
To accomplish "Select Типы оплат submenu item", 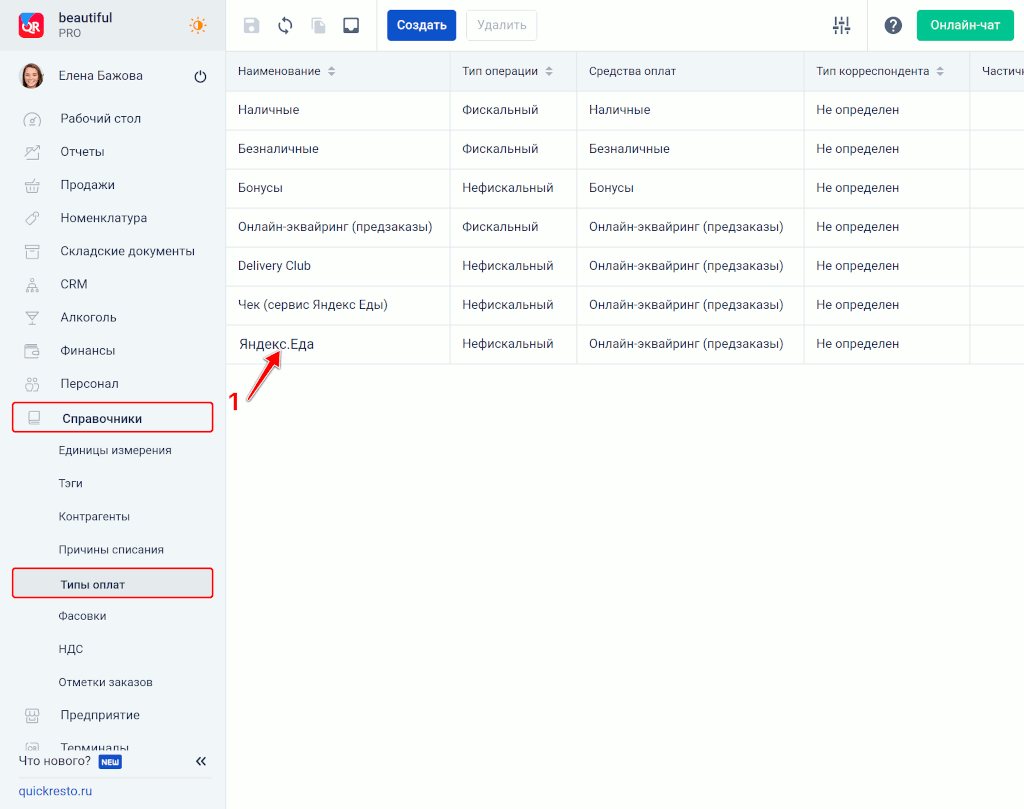I will [x=113, y=584].
